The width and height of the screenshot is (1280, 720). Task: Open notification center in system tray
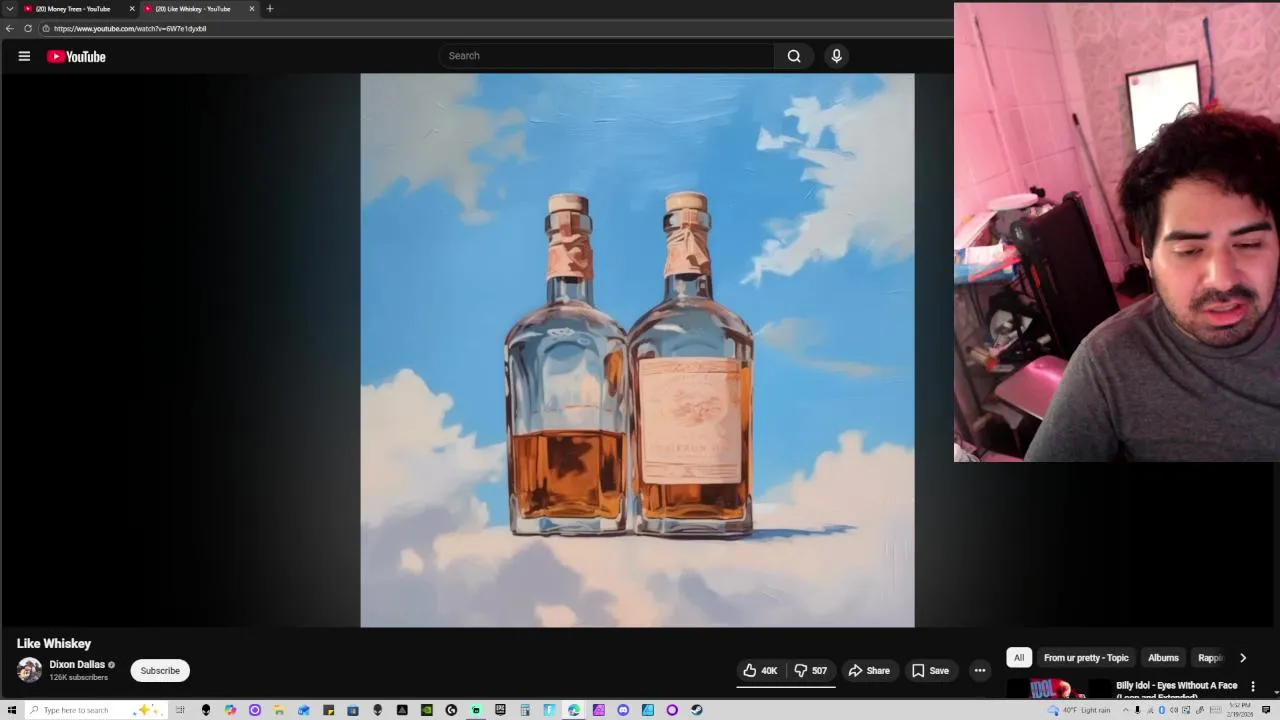click(1266, 710)
